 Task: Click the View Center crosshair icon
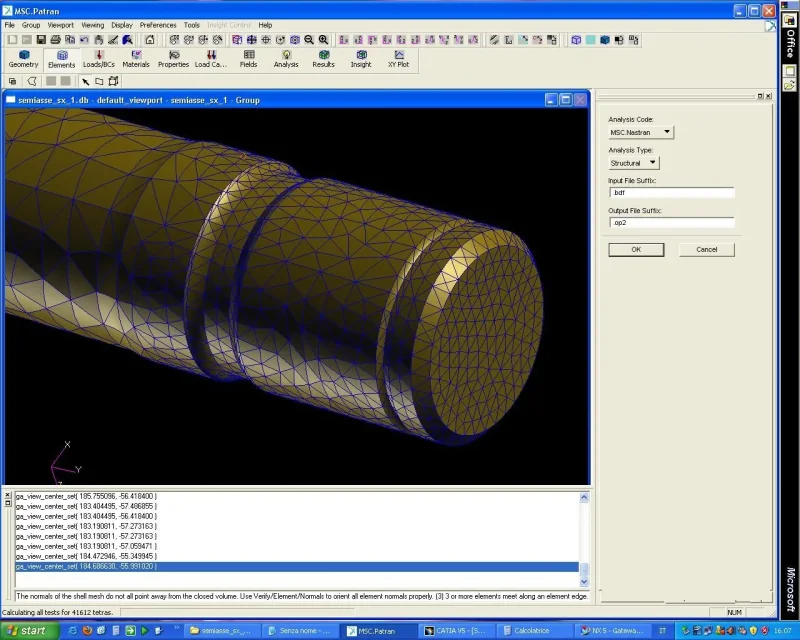click(266, 40)
